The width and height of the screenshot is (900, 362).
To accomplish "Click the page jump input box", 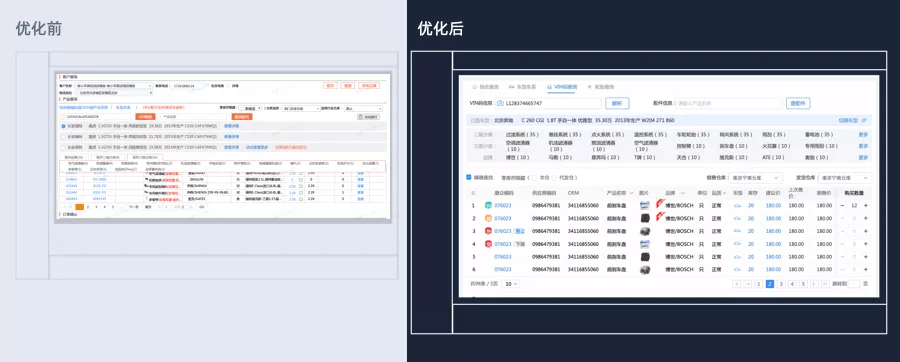I will [854, 284].
